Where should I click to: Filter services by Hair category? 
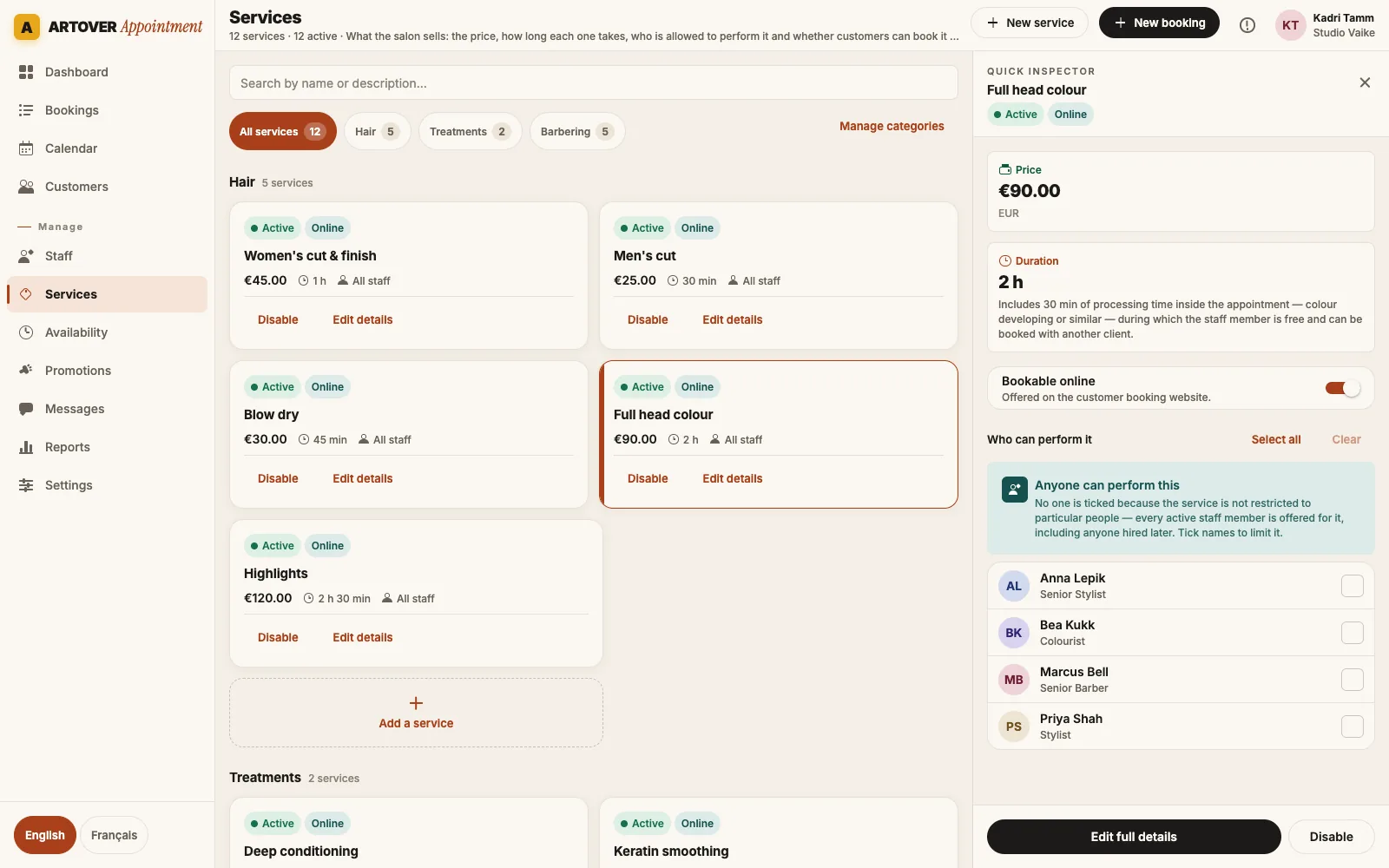coord(377,131)
